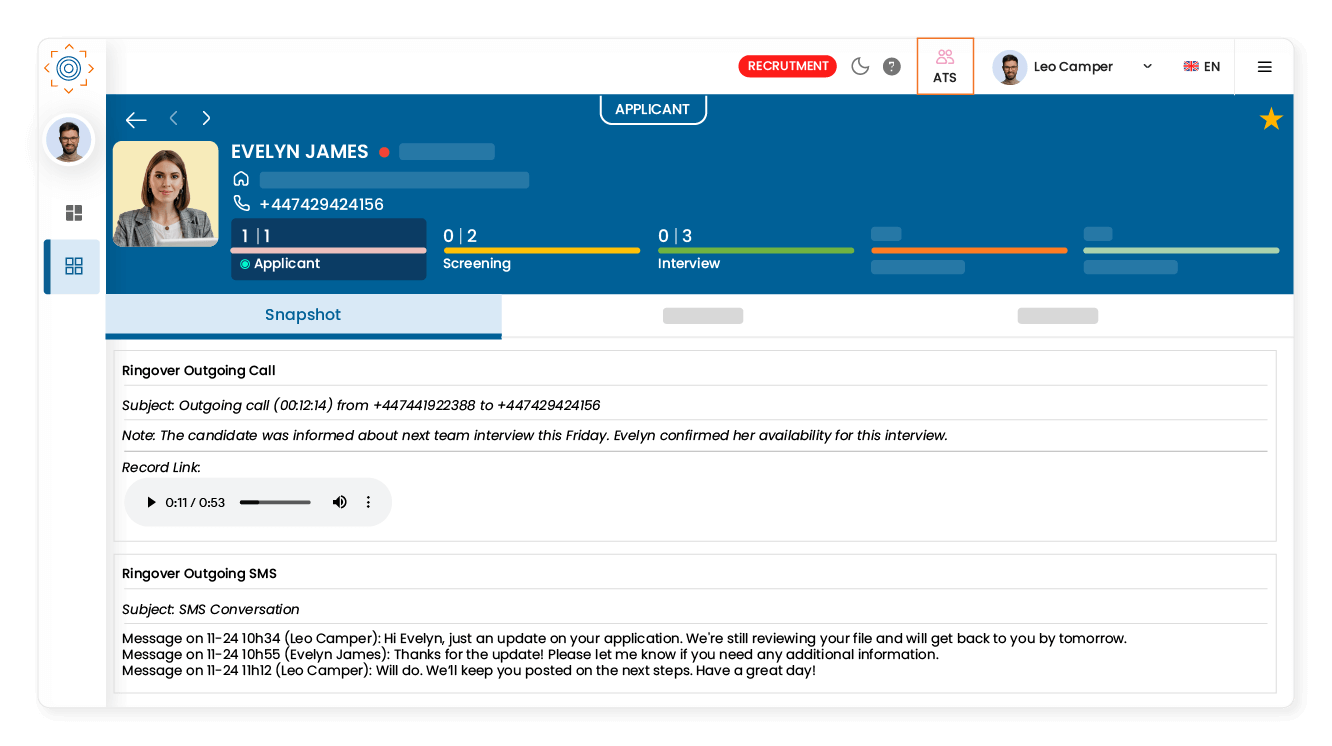The image size is (1332, 746).
Task: Open the ATS section from the top bar
Action: [x=945, y=66]
